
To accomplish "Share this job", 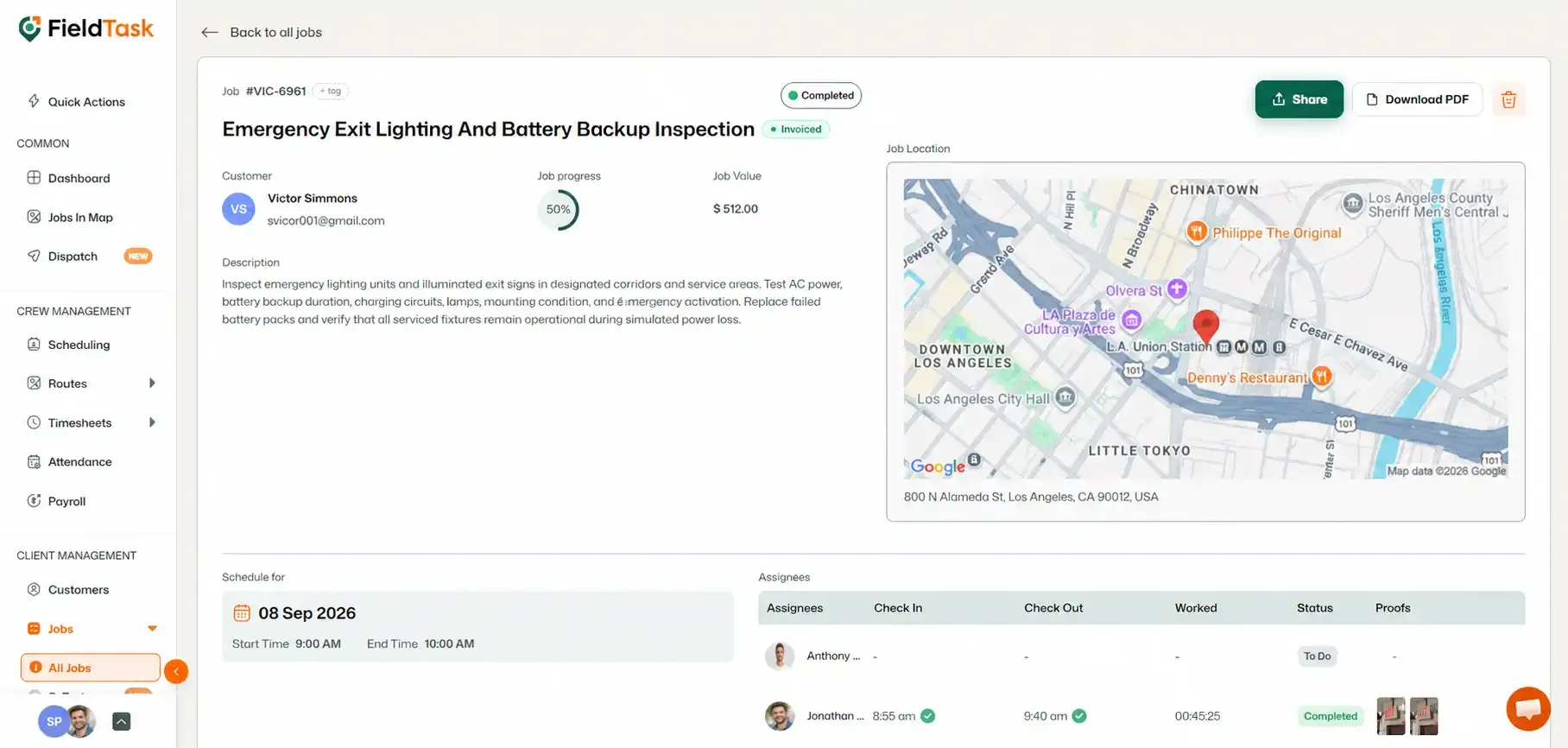I will (x=1299, y=99).
